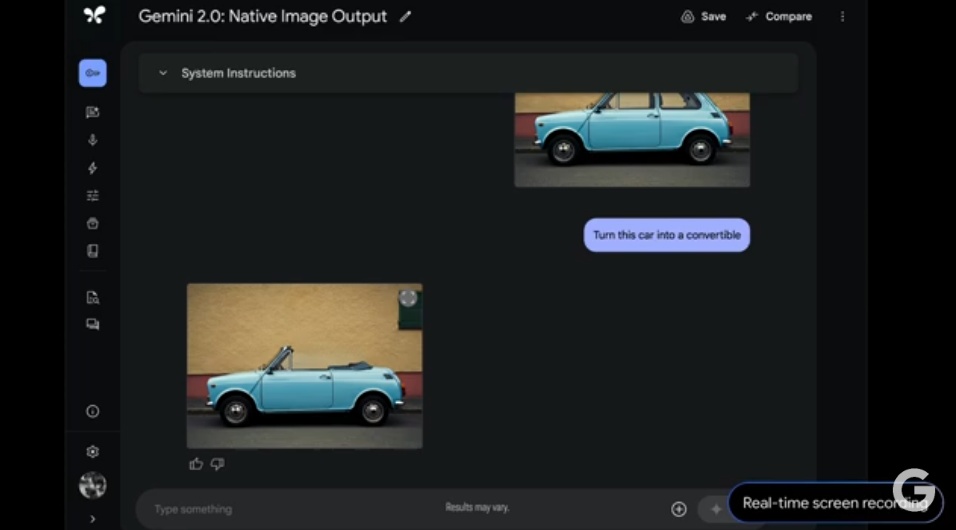This screenshot has width=956, height=530.
Task: Click the plus icon to add attachment
Action: click(x=679, y=509)
